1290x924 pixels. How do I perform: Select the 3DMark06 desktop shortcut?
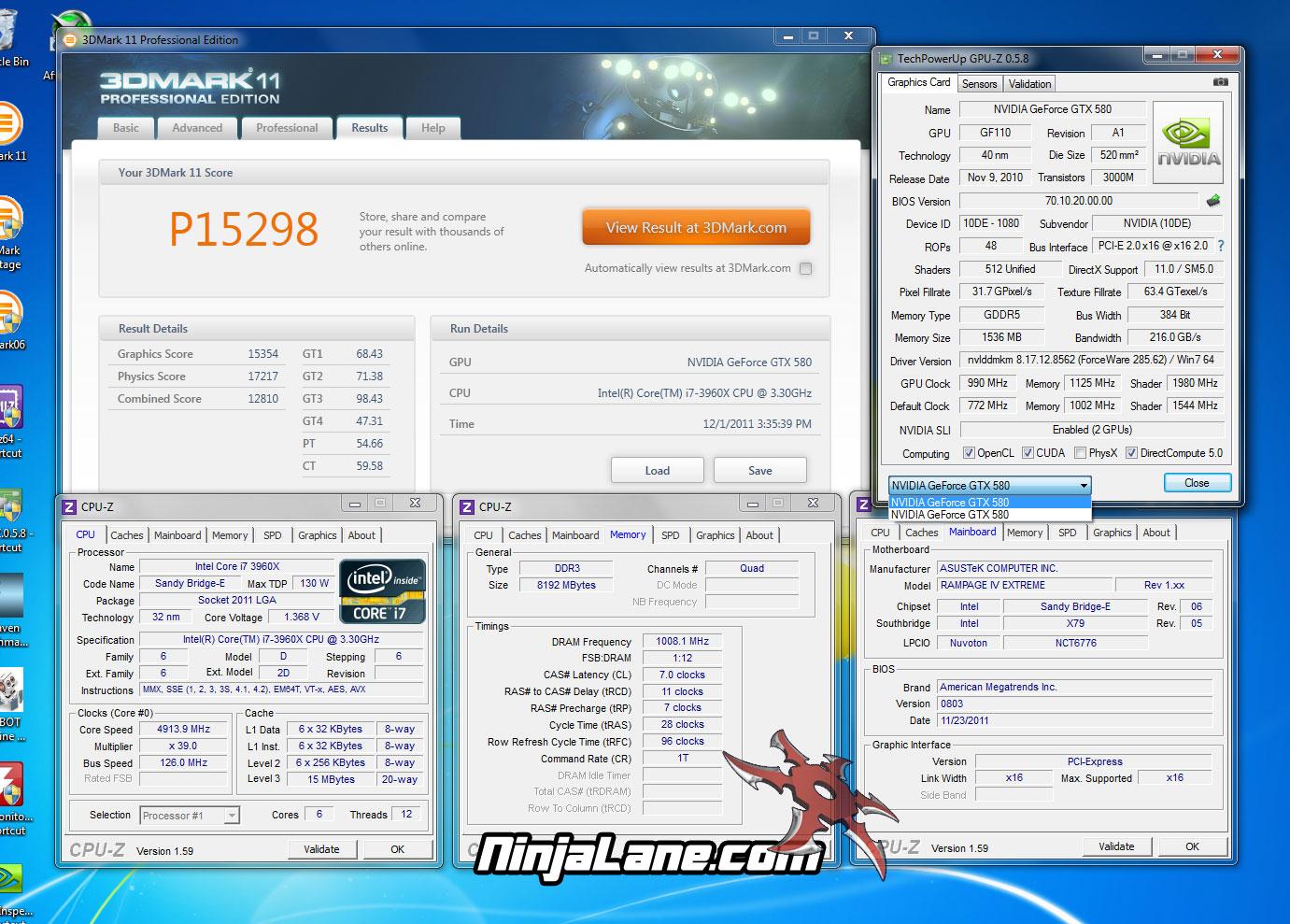[x=9, y=320]
